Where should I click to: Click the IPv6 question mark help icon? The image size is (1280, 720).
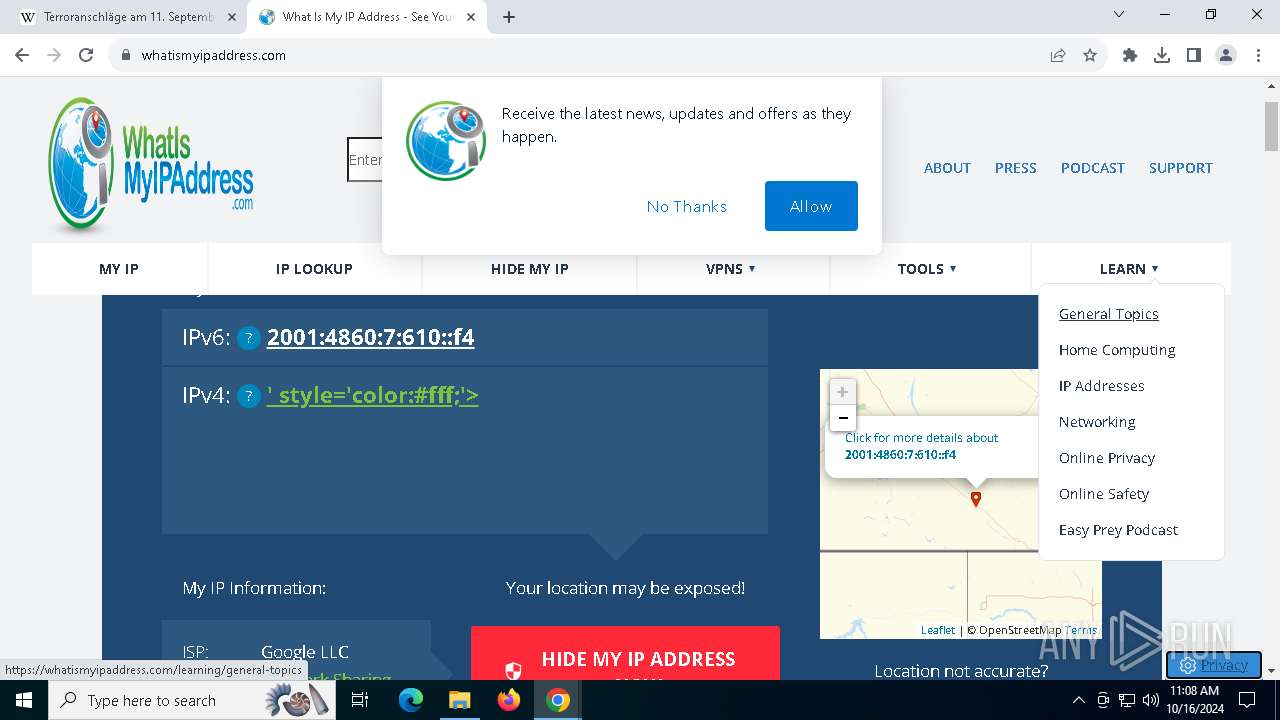(x=249, y=338)
